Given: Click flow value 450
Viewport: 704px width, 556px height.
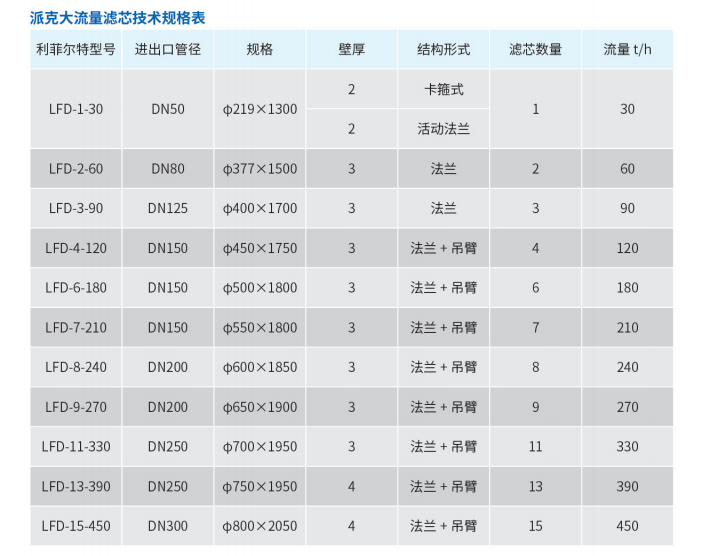Looking at the screenshot, I should (x=627, y=526).
